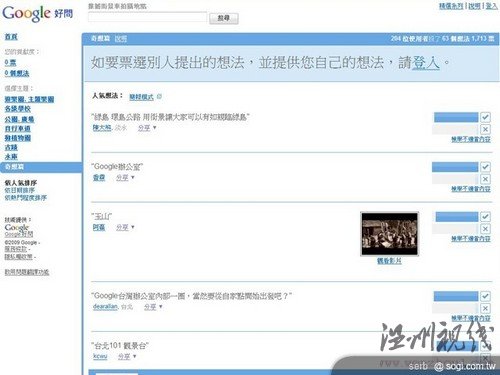This screenshot has width=500, height=375.
Task: Click the search button beside input
Action: [224, 18]
